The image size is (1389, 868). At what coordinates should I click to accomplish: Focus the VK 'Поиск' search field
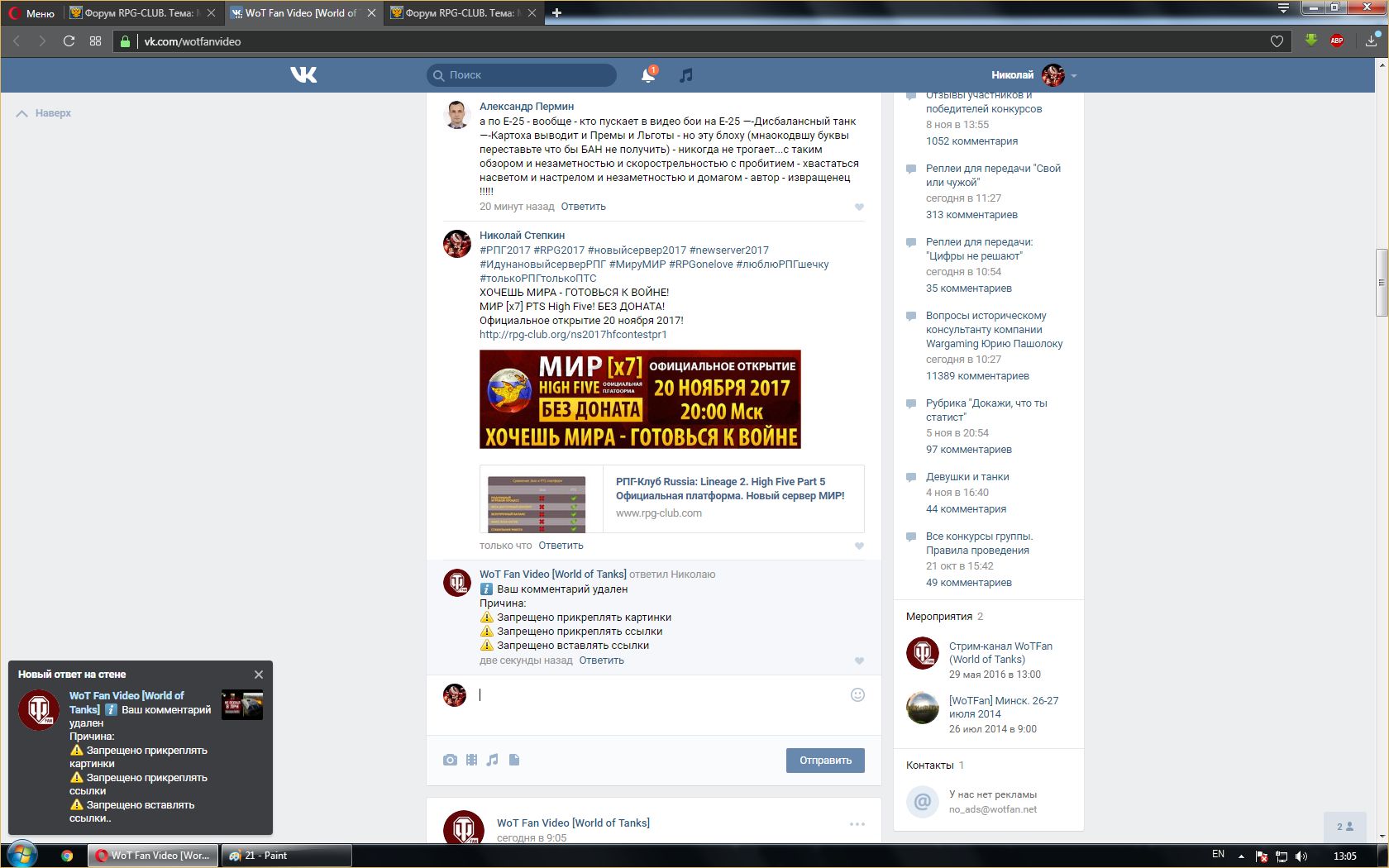click(522, 75)
